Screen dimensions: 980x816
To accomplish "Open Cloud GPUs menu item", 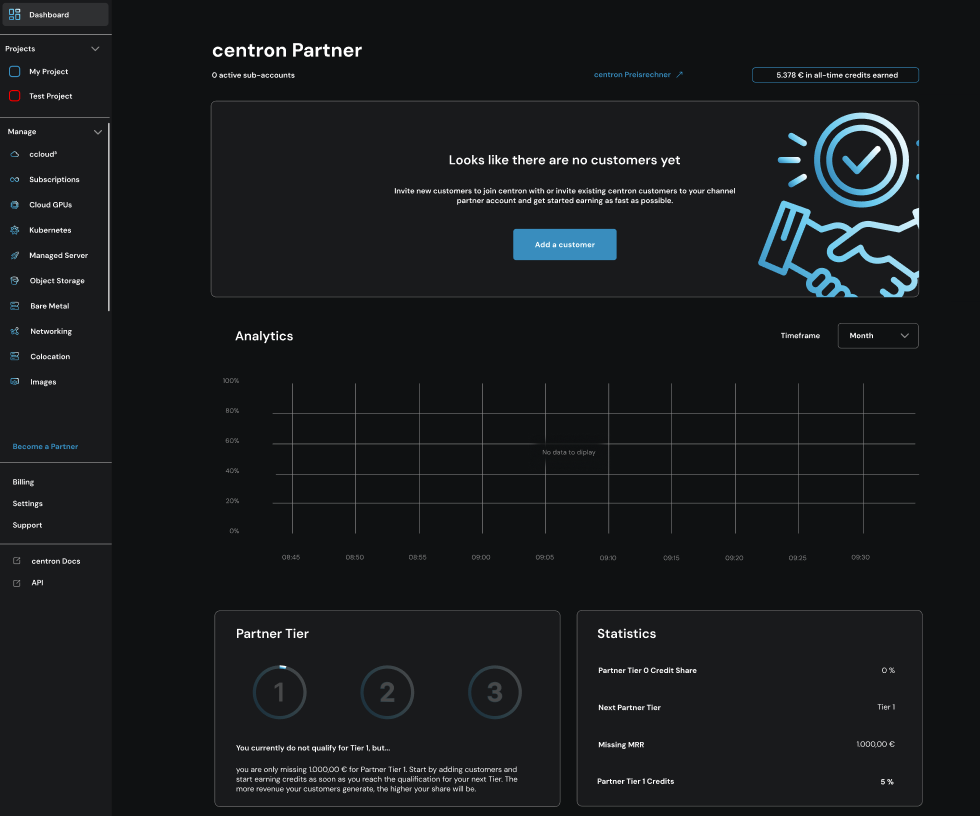I will (x=51, y=205).
